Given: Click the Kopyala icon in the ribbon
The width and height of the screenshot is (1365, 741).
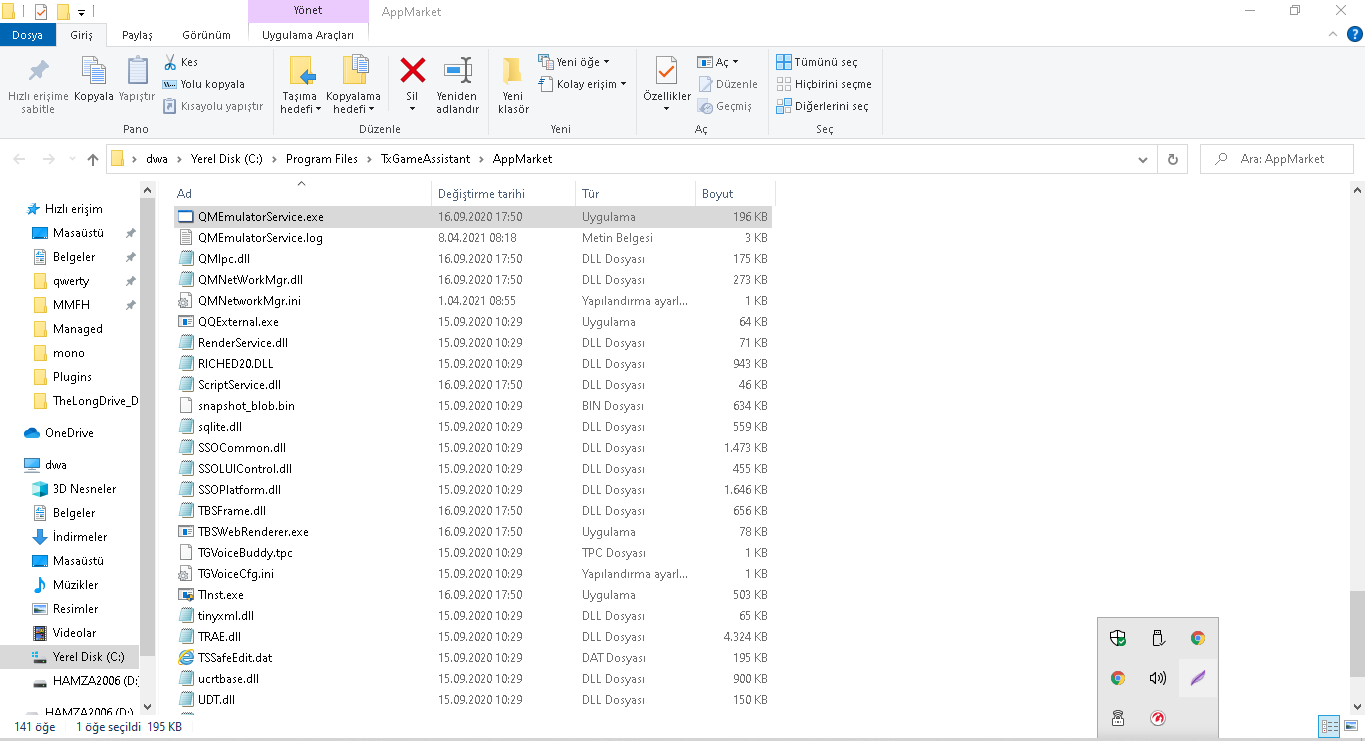Looking at the screenshot, I should 94,71.
